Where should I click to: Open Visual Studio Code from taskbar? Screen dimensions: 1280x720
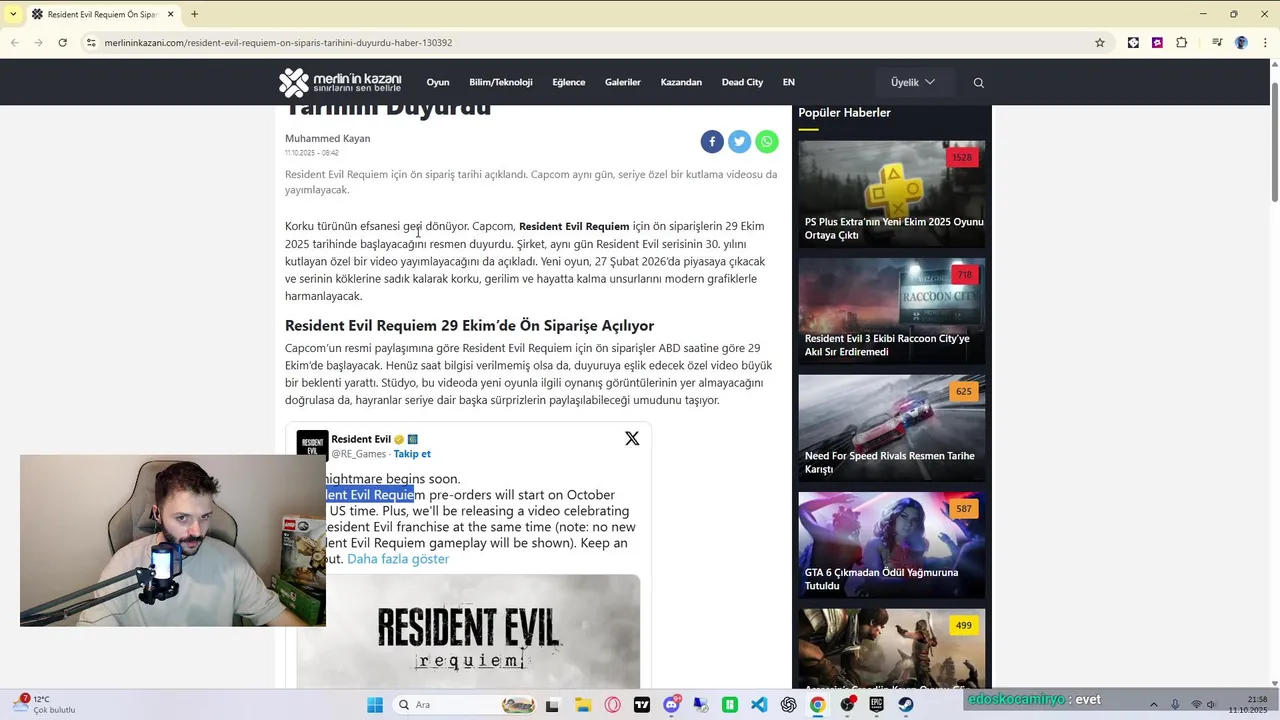[x=759, y=705]
